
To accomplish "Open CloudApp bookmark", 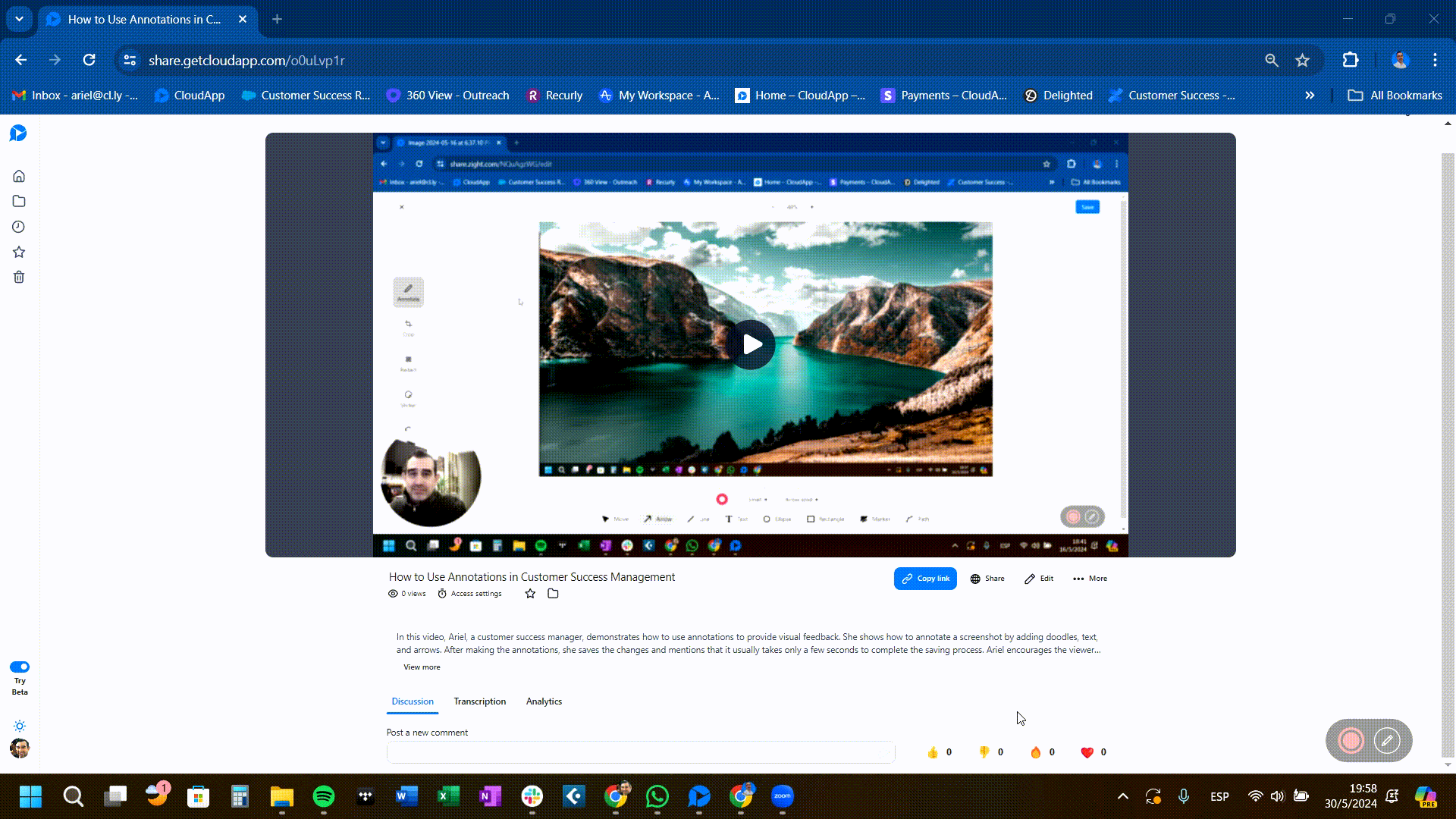I will coord(190,96).
